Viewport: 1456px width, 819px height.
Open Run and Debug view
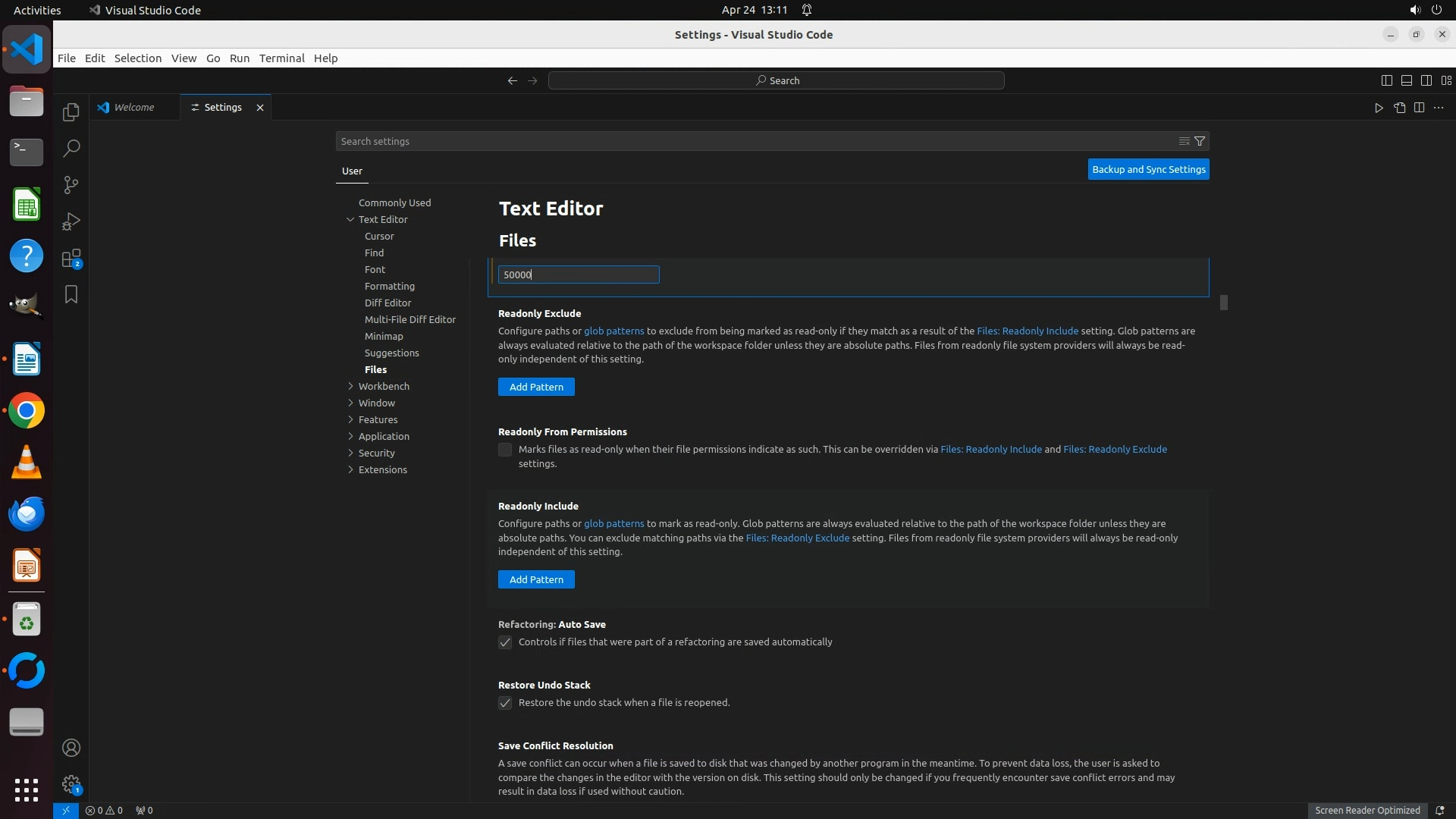[71, 221]
